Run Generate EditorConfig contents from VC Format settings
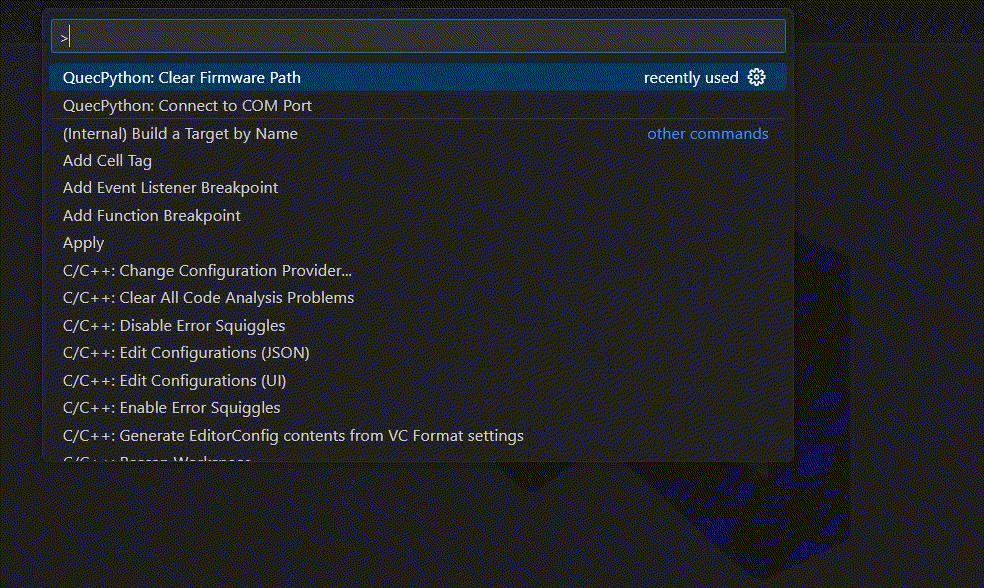984x588 pixels. tap(418, 435)
